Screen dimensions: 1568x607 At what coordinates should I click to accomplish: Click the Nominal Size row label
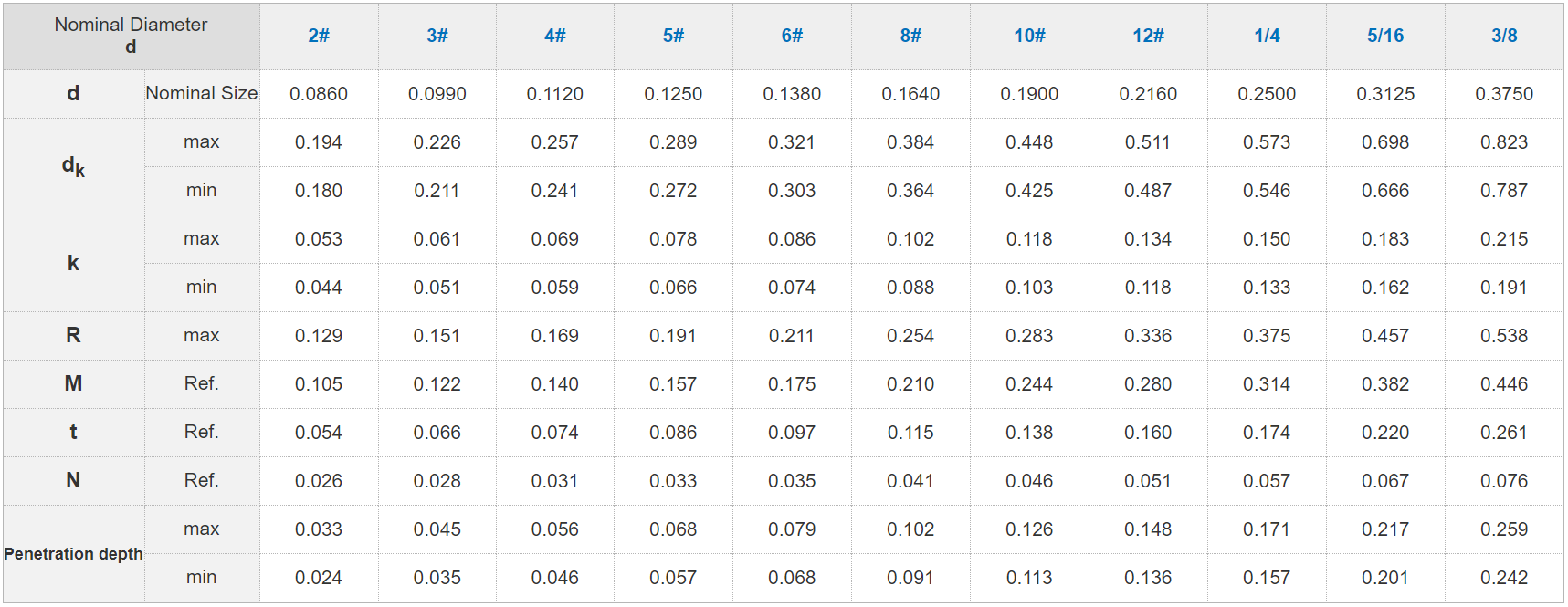[x=201, y=93]
